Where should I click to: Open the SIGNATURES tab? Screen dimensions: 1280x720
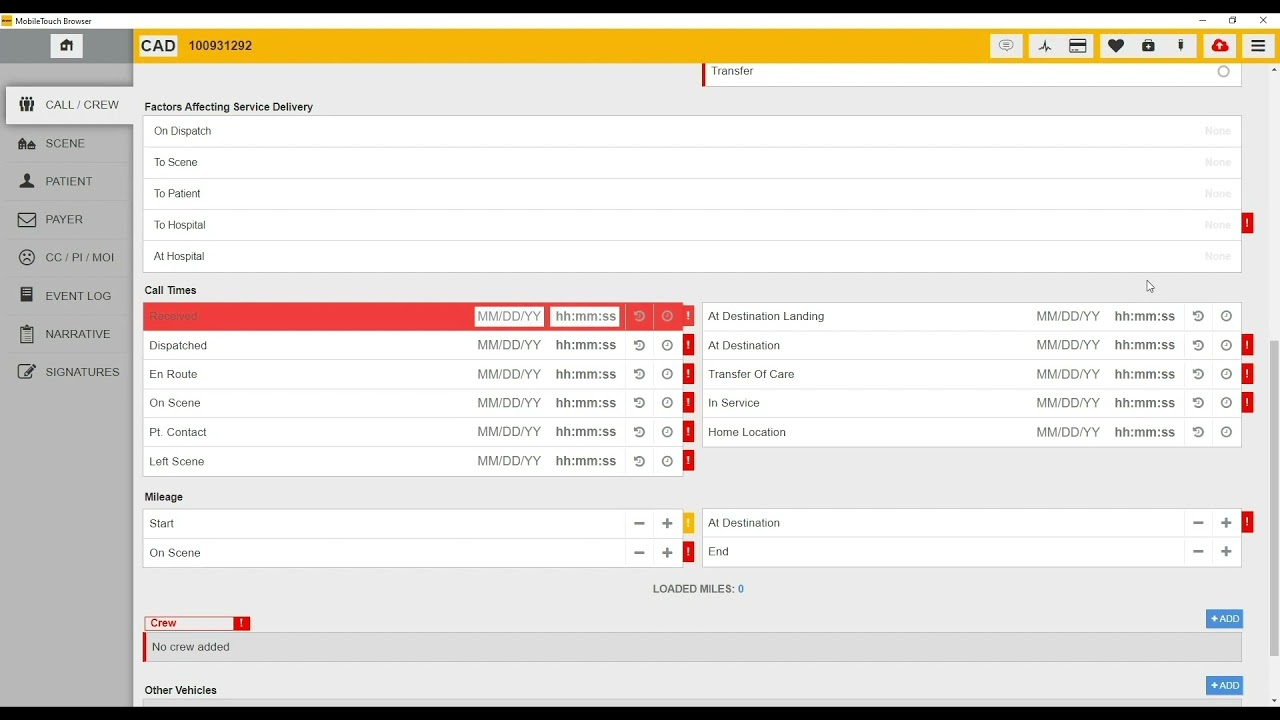point(66,372)
